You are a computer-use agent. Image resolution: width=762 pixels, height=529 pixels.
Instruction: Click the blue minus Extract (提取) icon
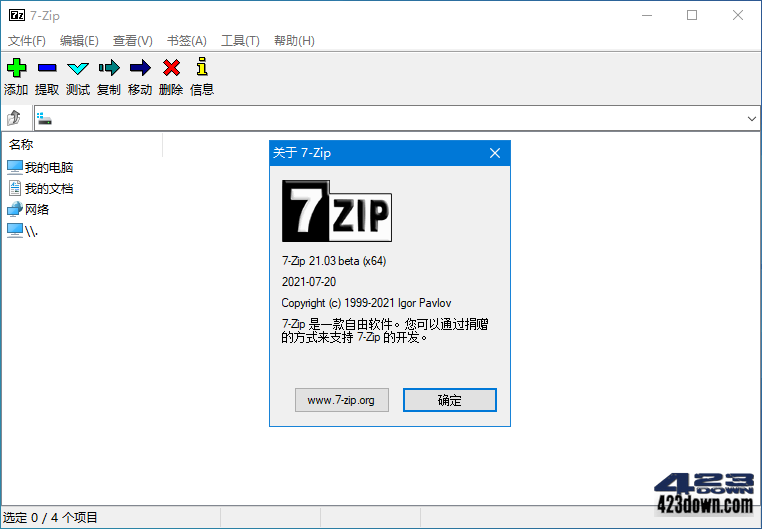point(47,68)
